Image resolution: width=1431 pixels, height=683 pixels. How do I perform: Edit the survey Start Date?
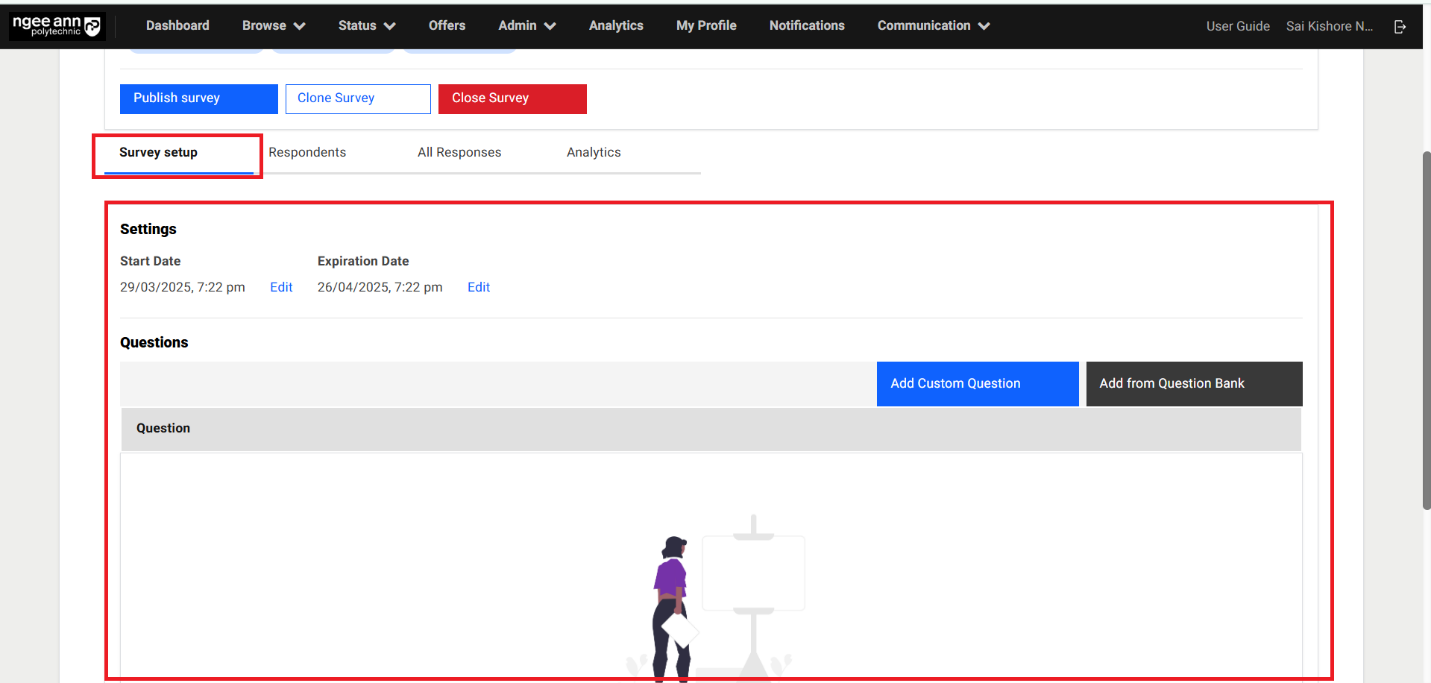click(281, 288)
